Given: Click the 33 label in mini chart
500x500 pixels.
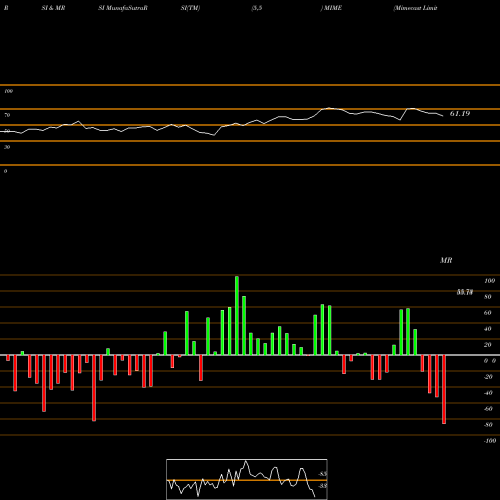Looking at the screenshot, I should (323, 486).
